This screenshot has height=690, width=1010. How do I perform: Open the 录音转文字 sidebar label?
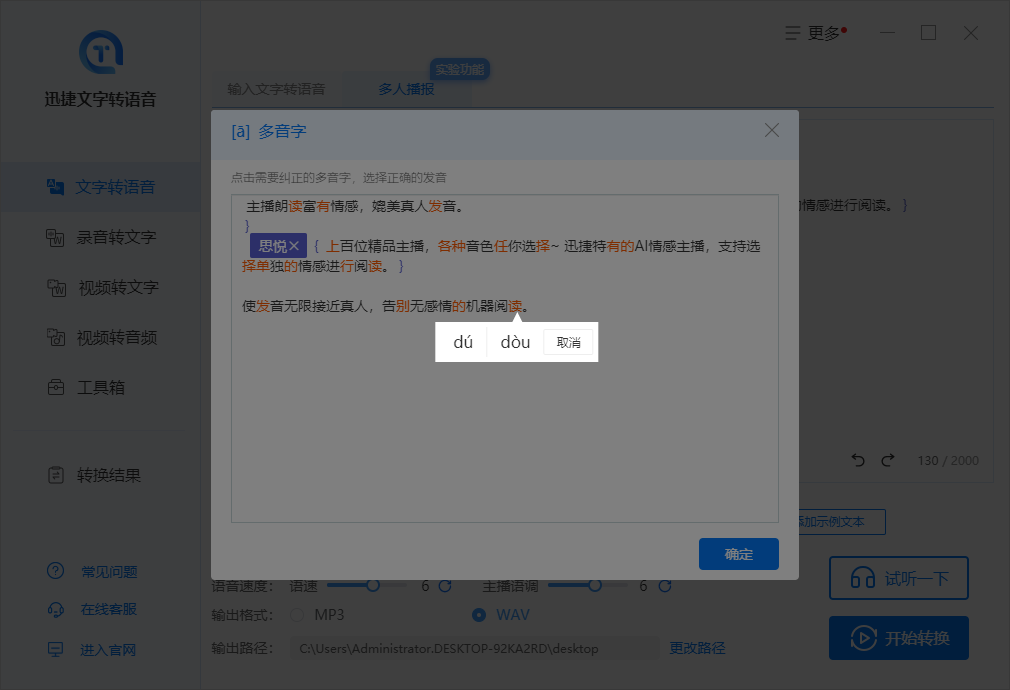tap(117, 237)
